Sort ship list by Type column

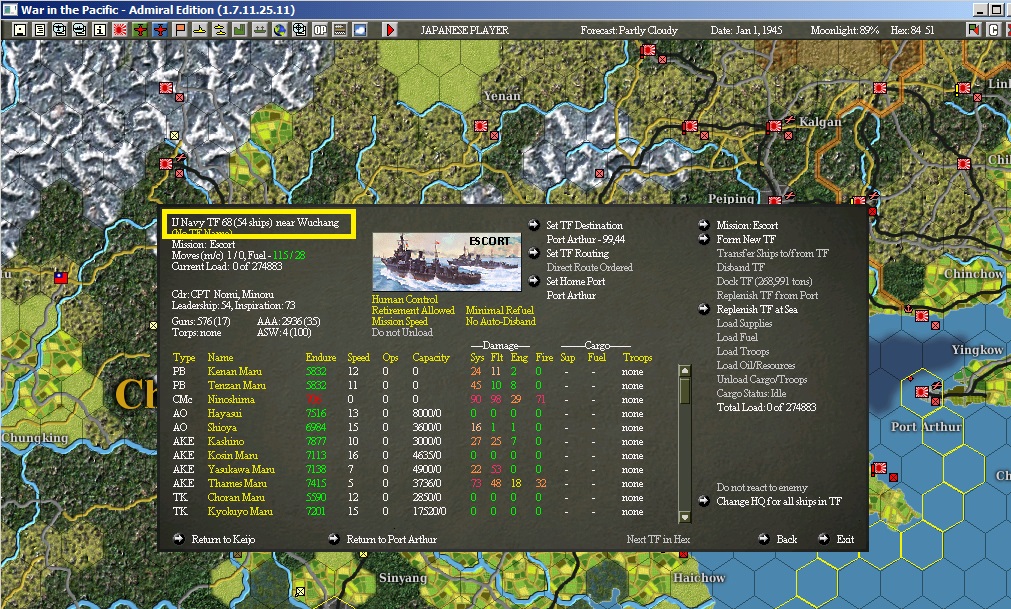pyautogui.click(x=184, y=357)
